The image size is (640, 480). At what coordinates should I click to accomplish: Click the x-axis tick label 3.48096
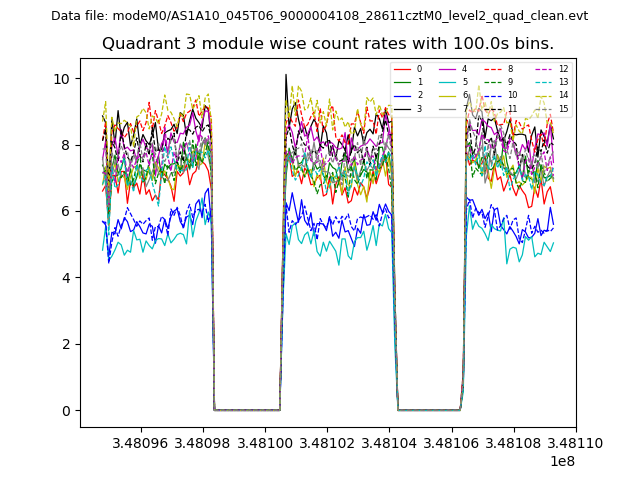(140, 441)
